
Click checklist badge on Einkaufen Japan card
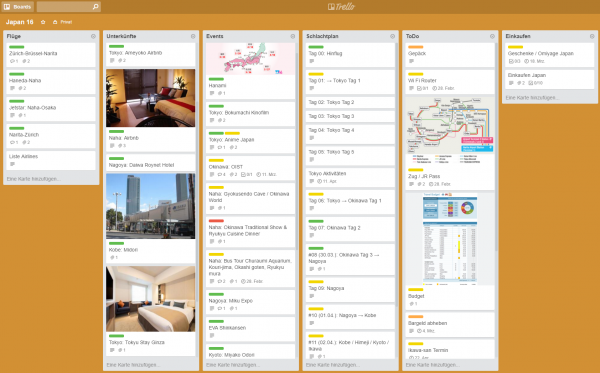pos(536,83)
